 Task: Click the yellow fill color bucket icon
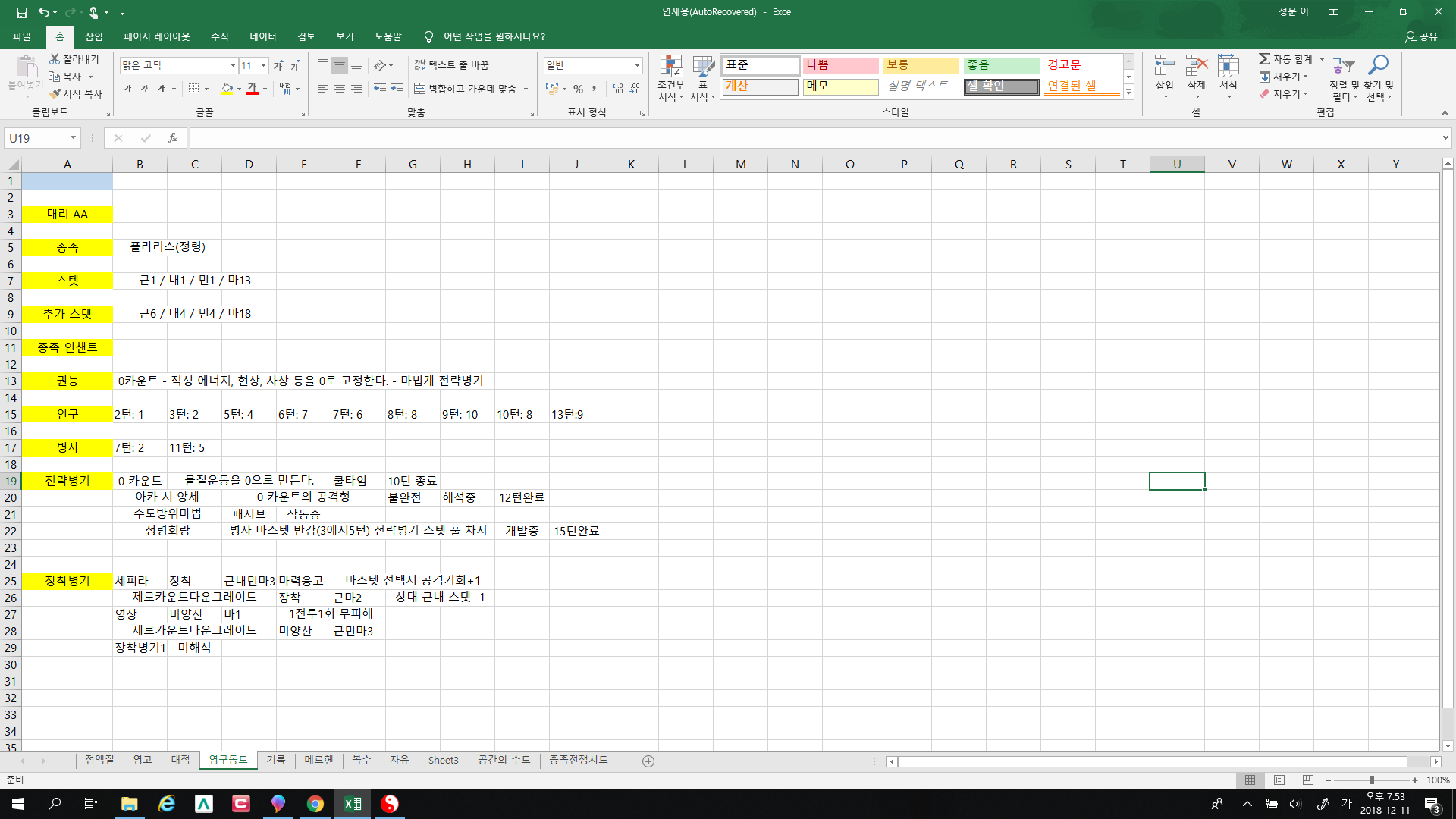tap(227, 89)
